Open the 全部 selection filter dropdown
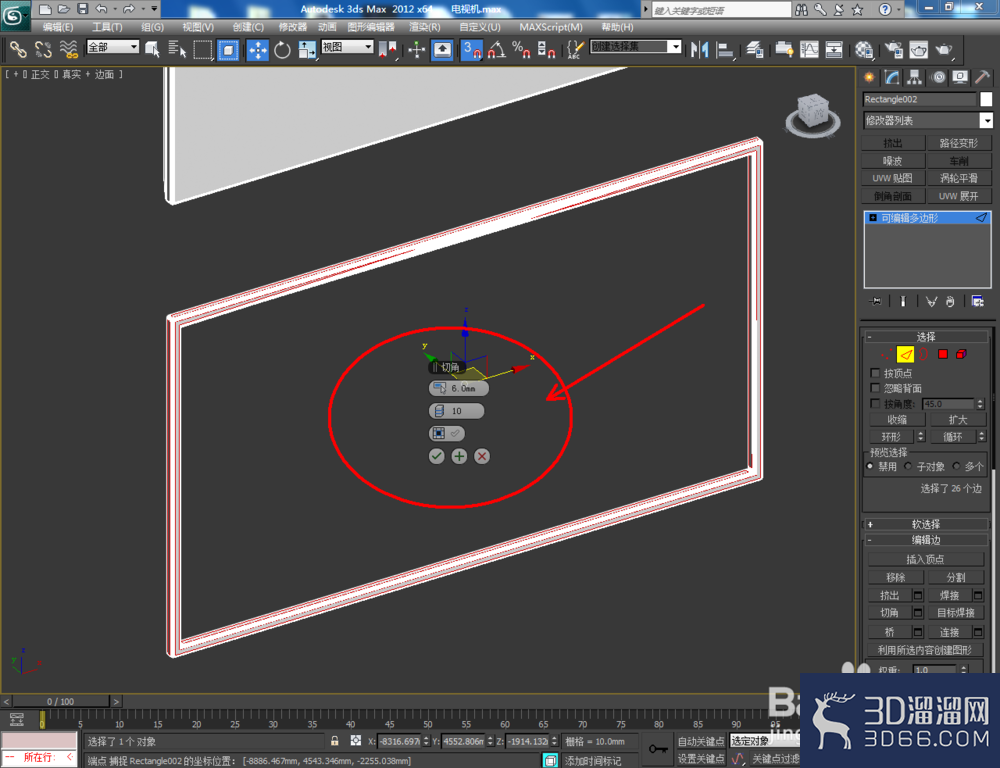Image resolution: width=1000 pixels, height=768 pixels. [x=113, y=47]
